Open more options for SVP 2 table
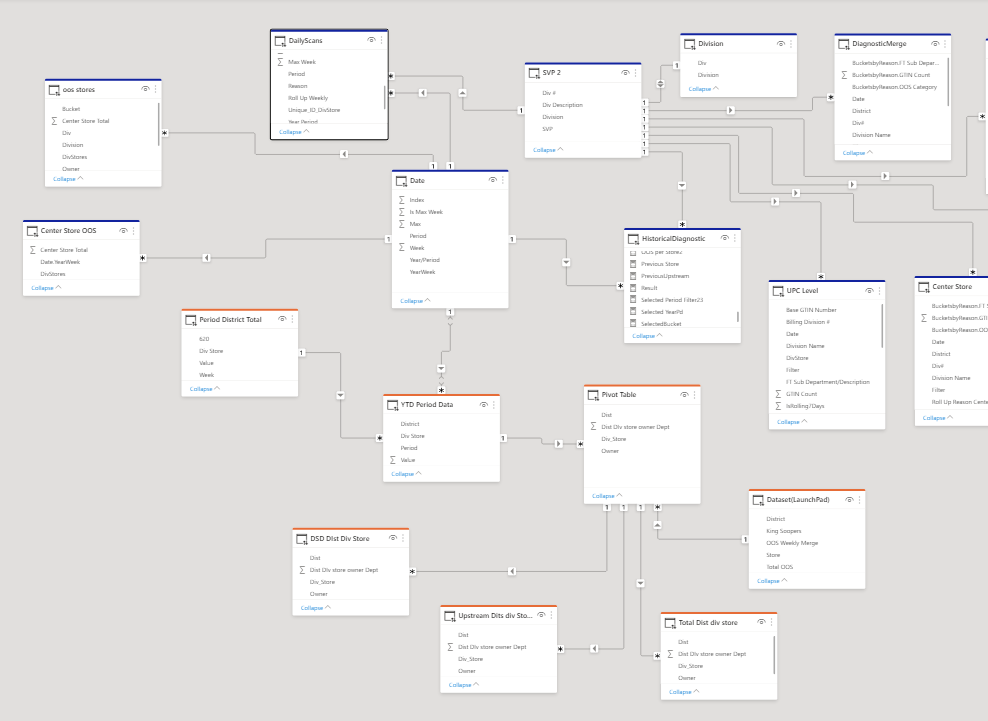The image size is (988, 721). tap(635, 72)
